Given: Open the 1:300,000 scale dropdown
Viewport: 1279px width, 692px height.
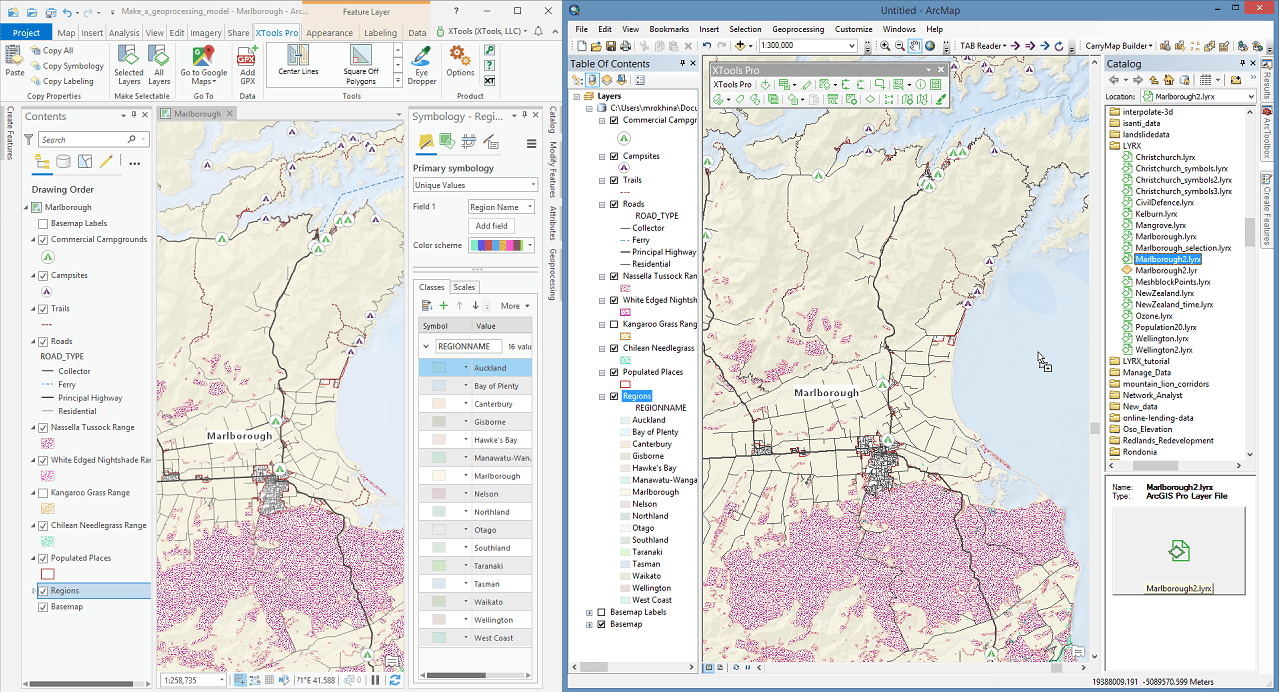Looking at the screenshot, I should point(853,44).
